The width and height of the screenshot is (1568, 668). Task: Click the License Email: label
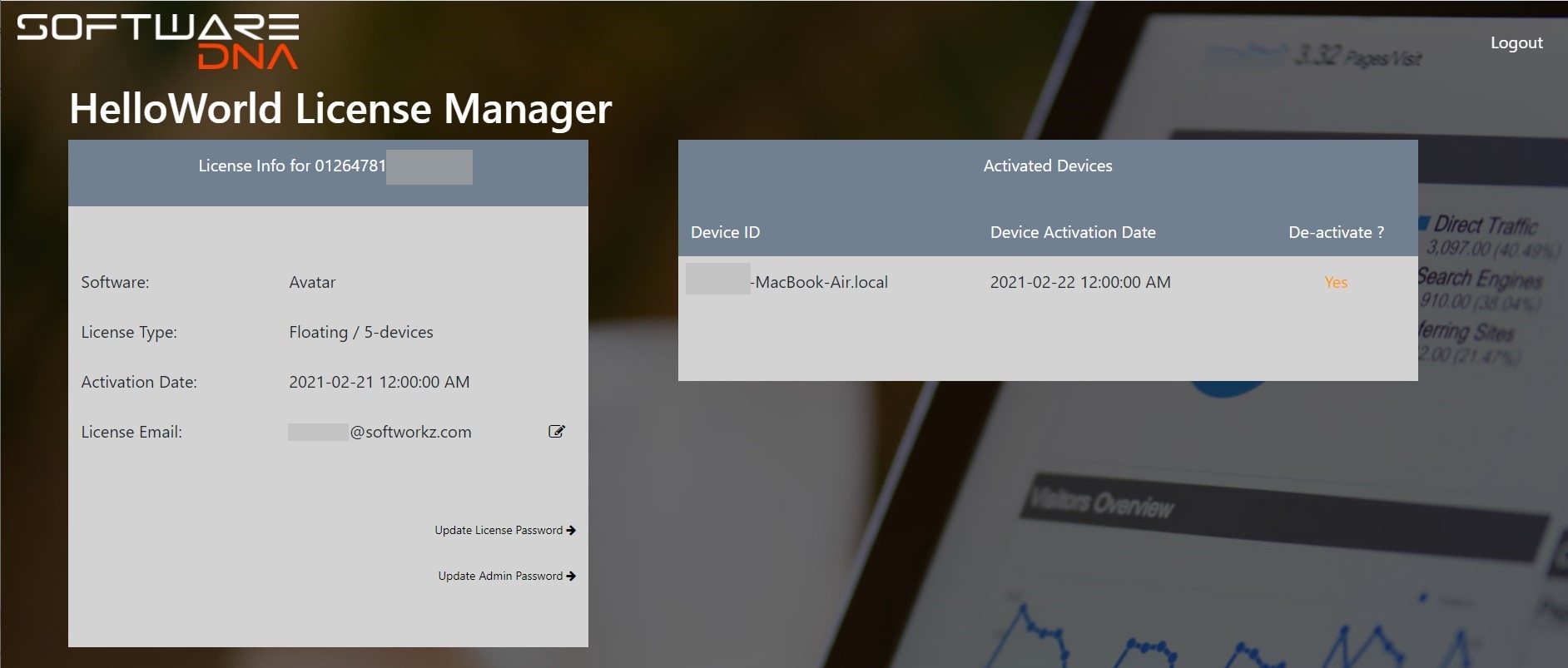pos(131,432)
